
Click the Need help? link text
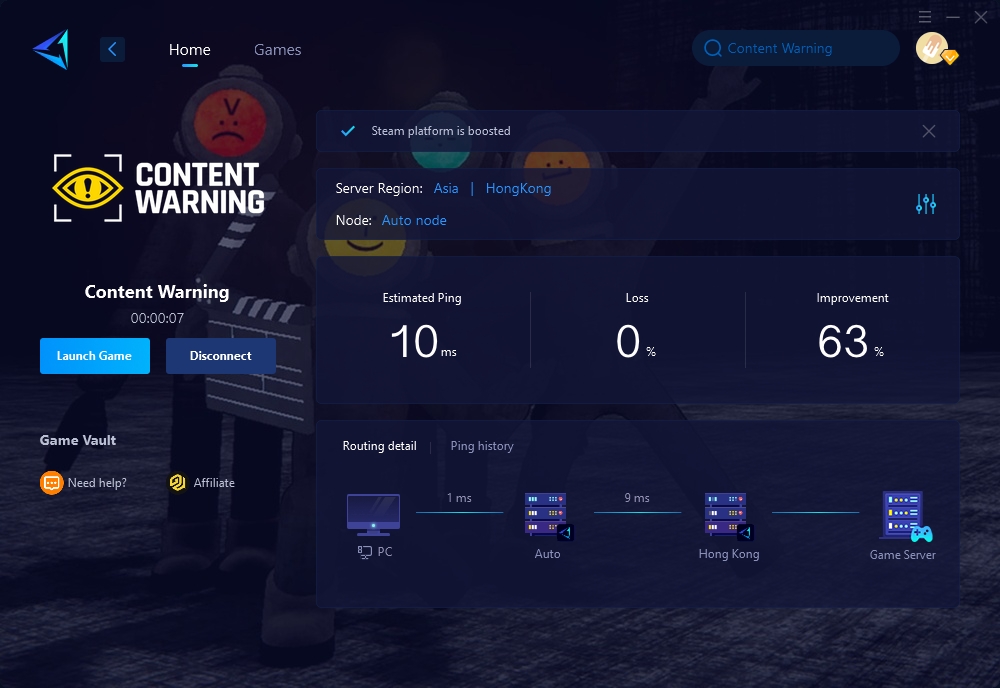tap(97, 483)
